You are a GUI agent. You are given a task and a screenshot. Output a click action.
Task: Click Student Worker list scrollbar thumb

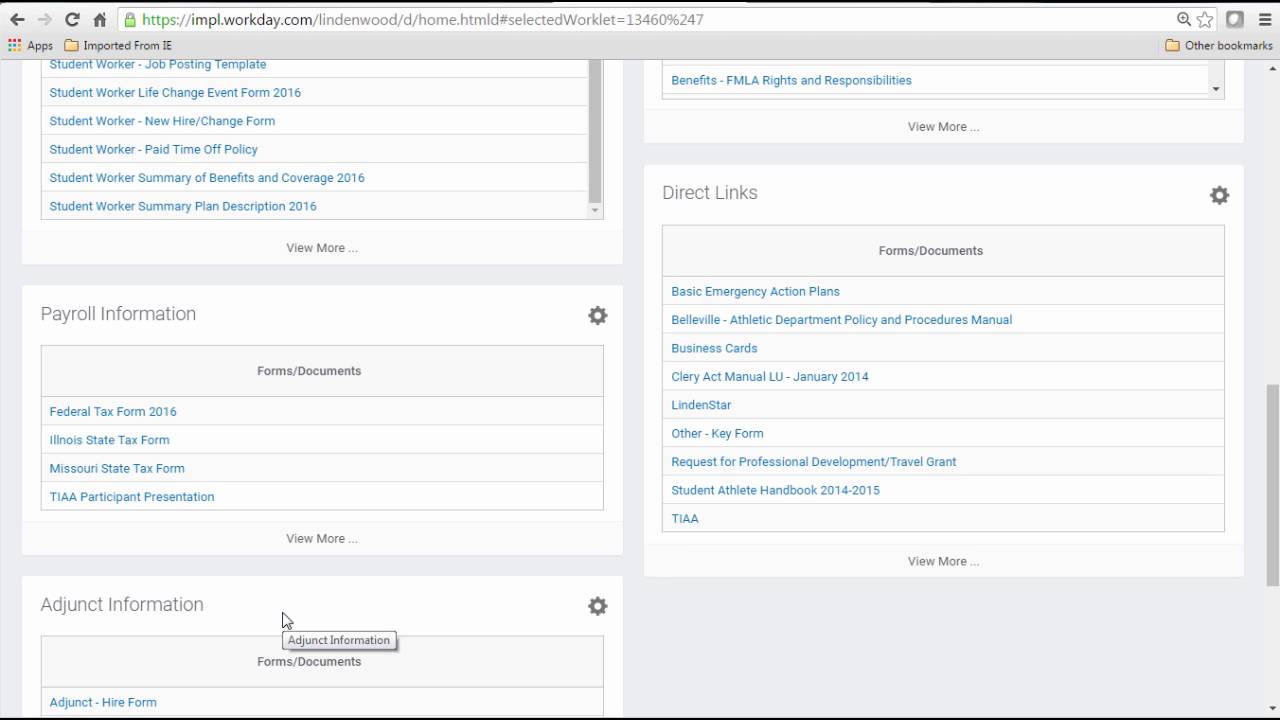(x=595, y=130)
